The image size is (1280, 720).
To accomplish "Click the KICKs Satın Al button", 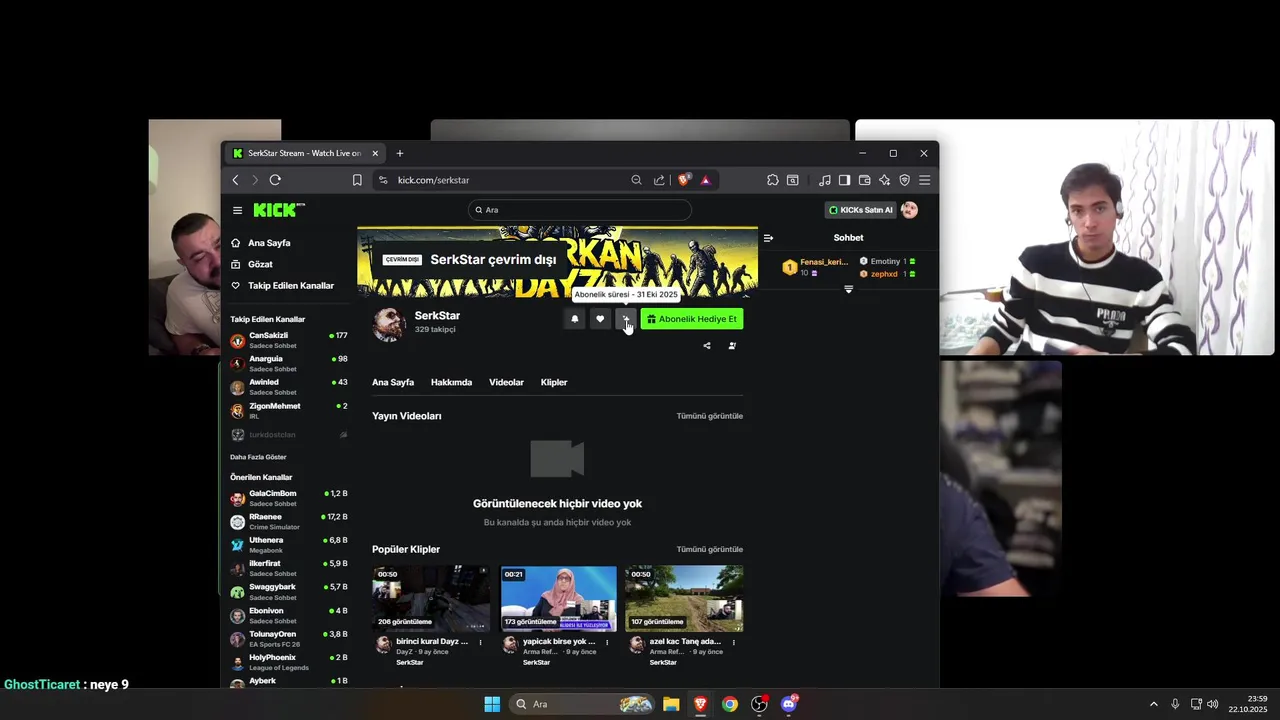I will 860,210.
